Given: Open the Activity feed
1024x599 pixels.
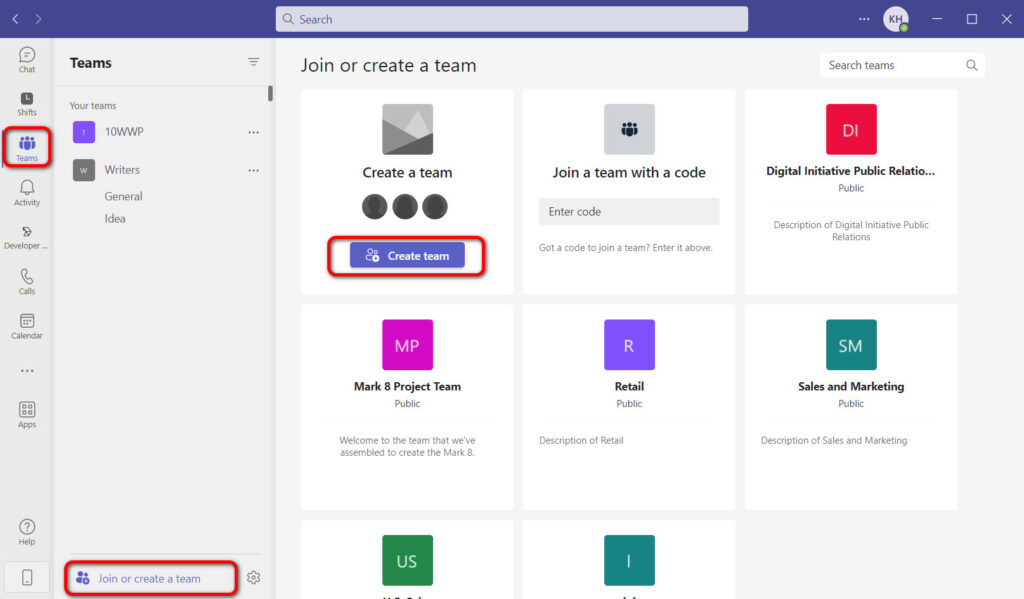Looking at the screenshot, I should (26, 192).
